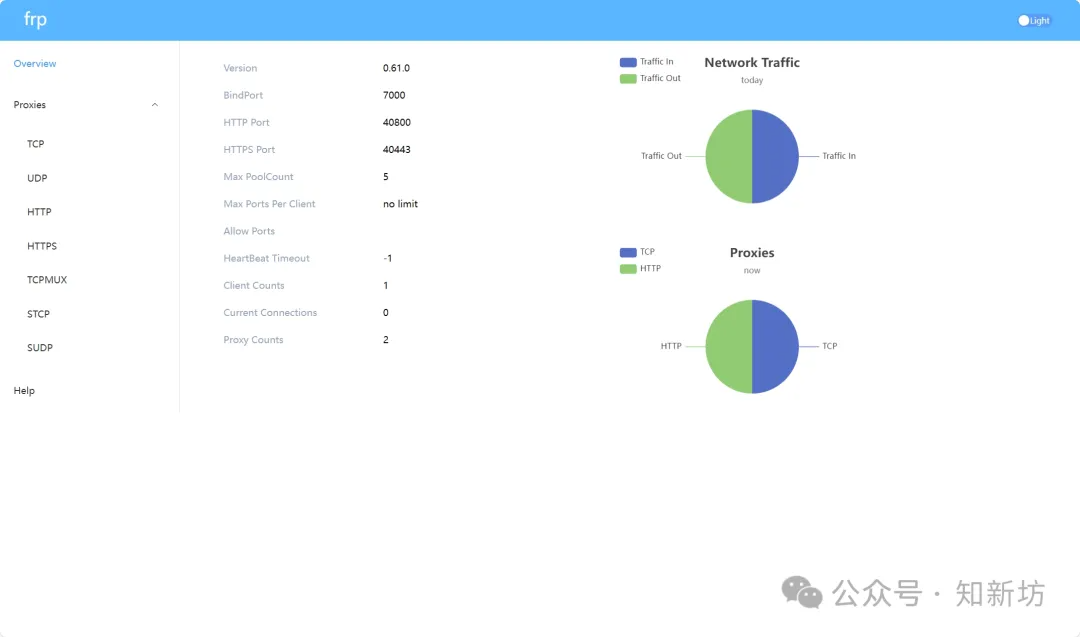Click green Traffic Out pie slice
The height and width of the screenshot is (637, 1080).
(x=729, y=156)
